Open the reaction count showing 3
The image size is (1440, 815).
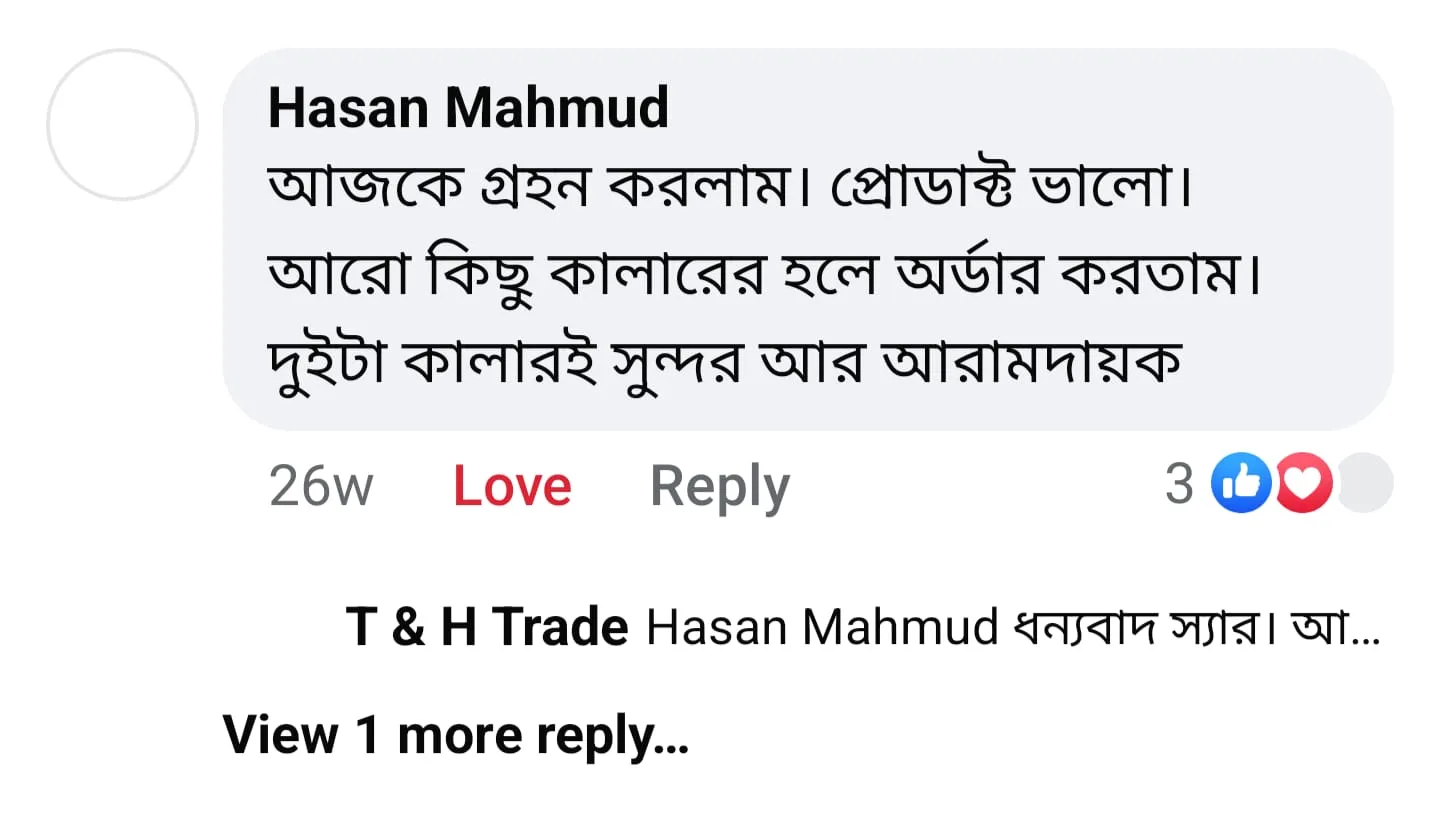[1180, 485]
